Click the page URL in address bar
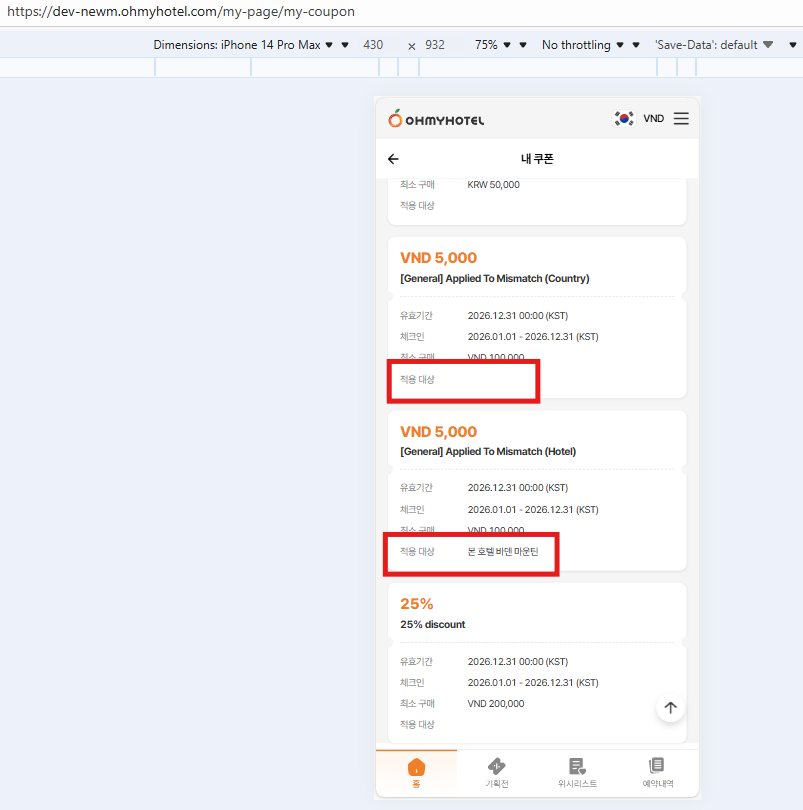This screenshot has height=810, width=803. 181,12
